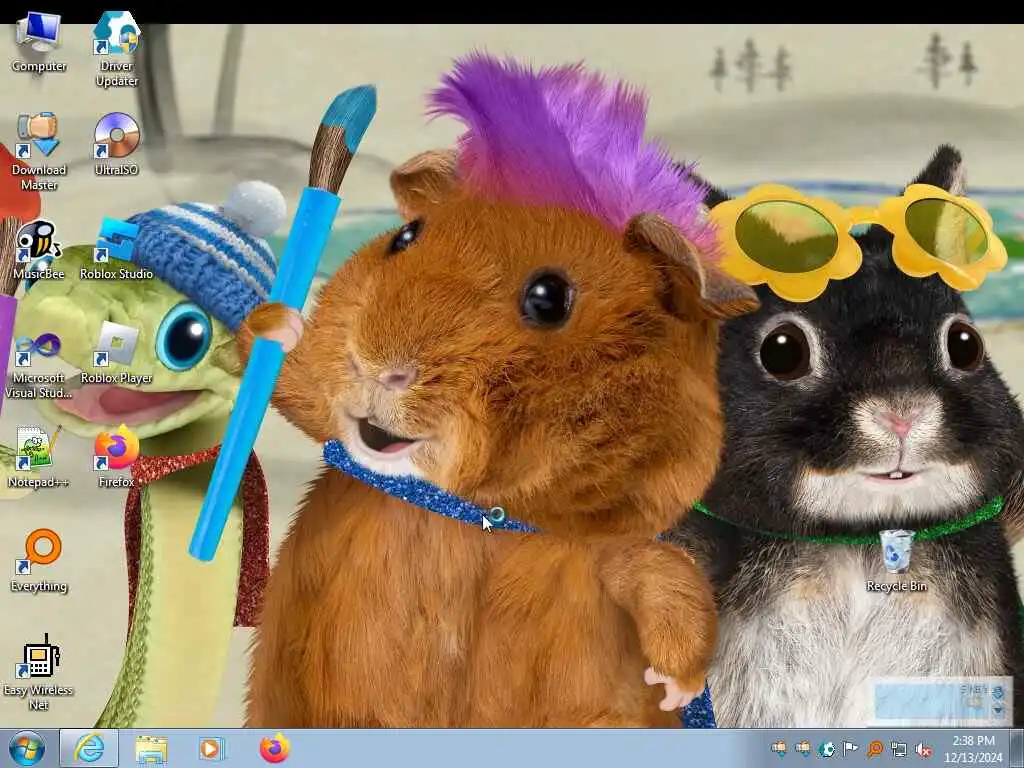Select the Recycle Bin icon

coord(896,562)
